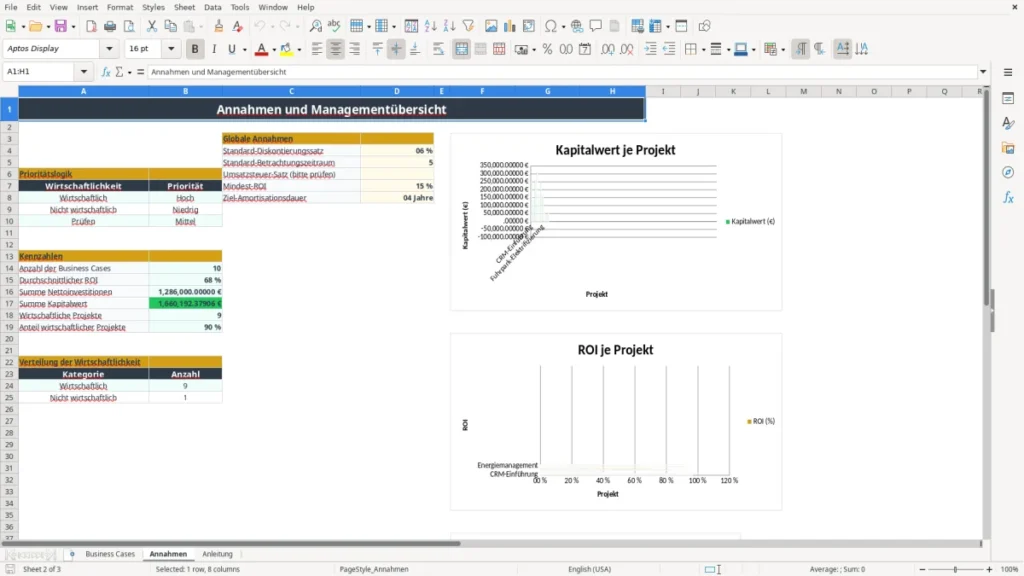Open the Data menu

[x=212, y=7]
